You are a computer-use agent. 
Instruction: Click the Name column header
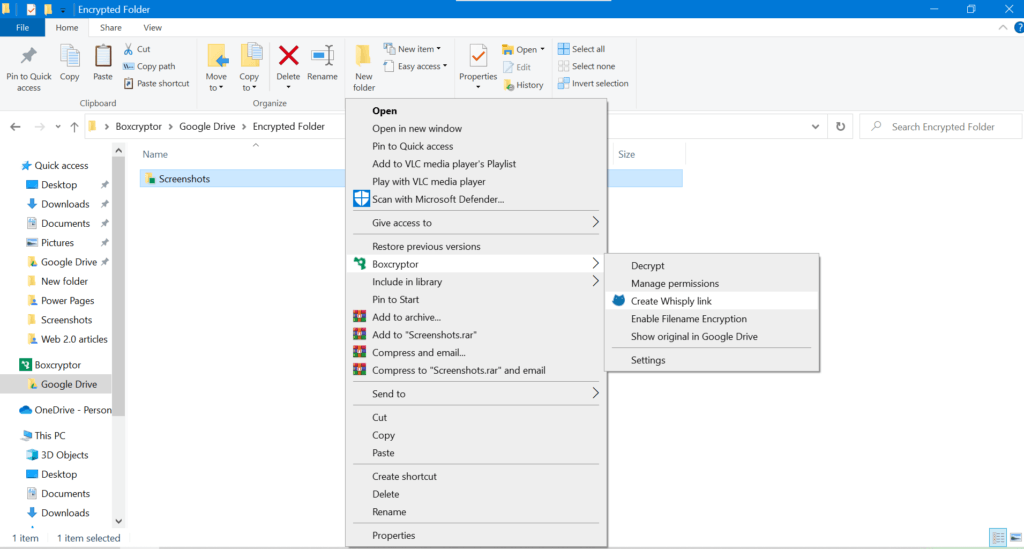coord(155,155)
